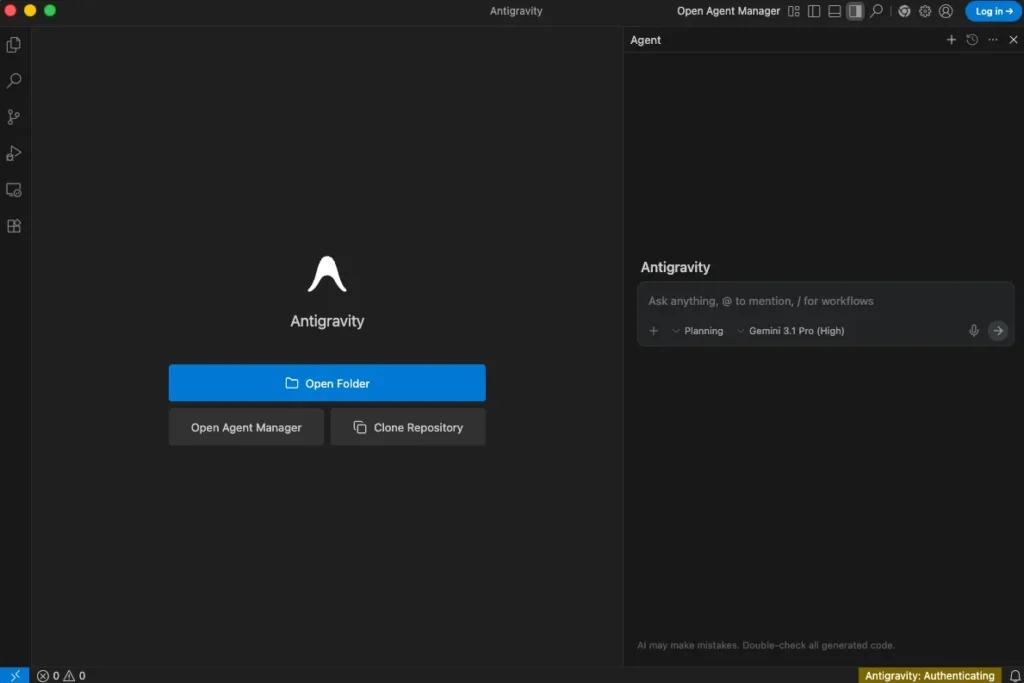Image resolution: width=1024 pixels, height=683 pixels.
Task: Open the Extensions view icon
Action: click(x=14, y=226)
